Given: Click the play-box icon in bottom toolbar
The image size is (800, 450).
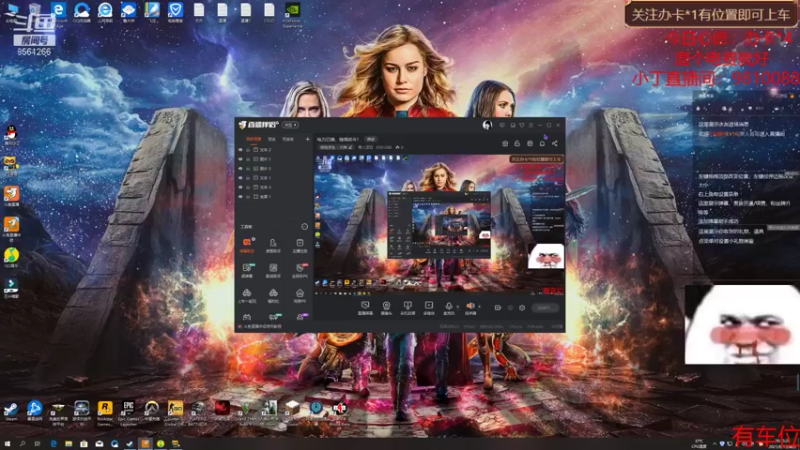Looking at the screenshot, I should [x=429, y=307].
